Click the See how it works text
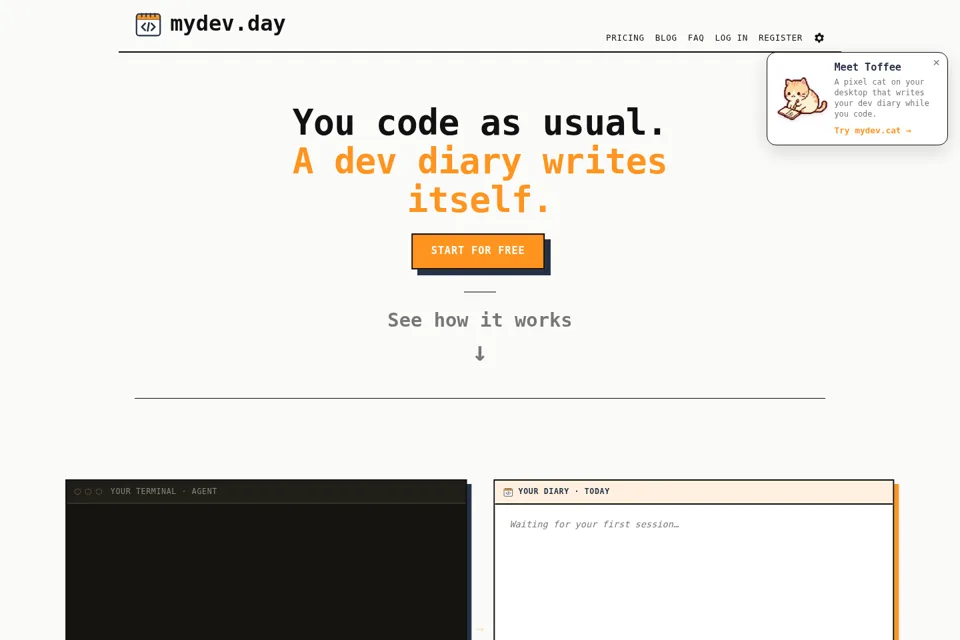 (x=479, y=320)
